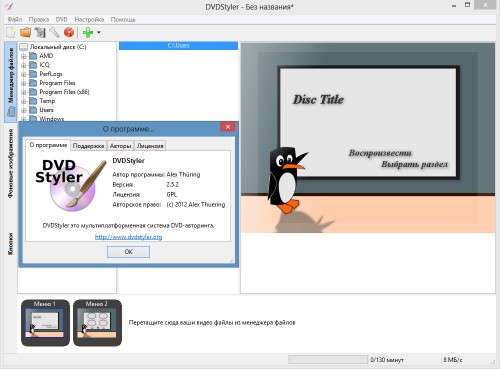This screenshot has width=500, height=369.
Task: Click the Save project toolbar icon
Action: (x=40, y=32)
